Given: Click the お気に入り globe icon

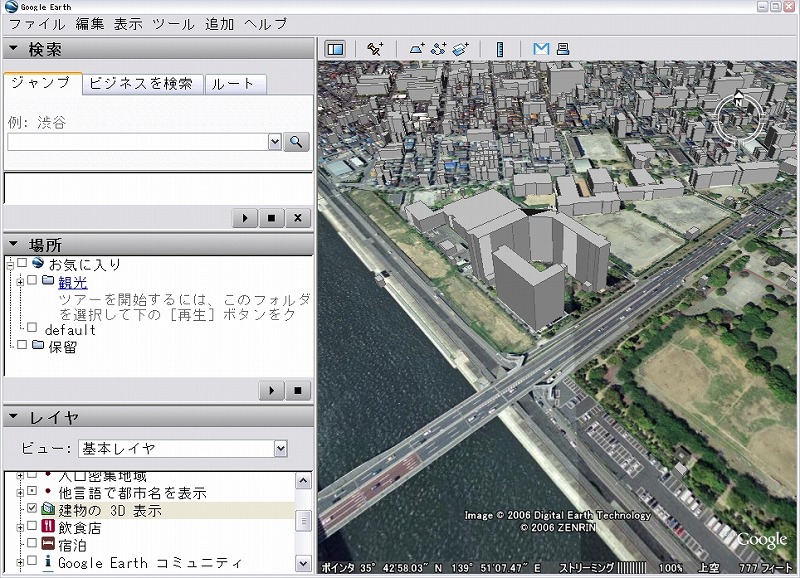Looking at the screenshot, I should (38, 263).
